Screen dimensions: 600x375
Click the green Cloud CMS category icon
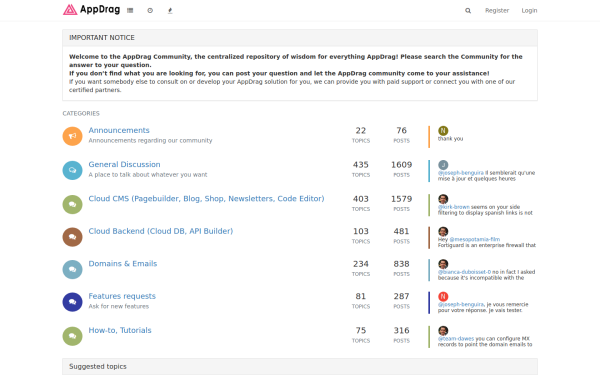point(72,205)
